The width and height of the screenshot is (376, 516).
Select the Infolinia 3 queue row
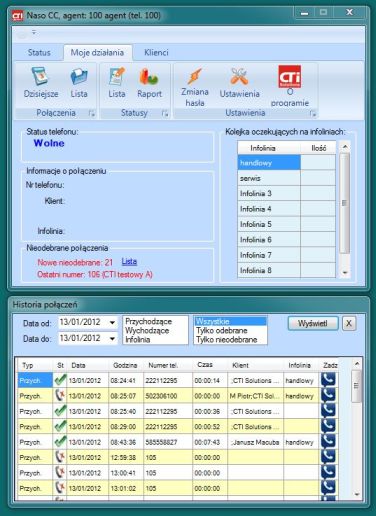(x=269, y=193)
